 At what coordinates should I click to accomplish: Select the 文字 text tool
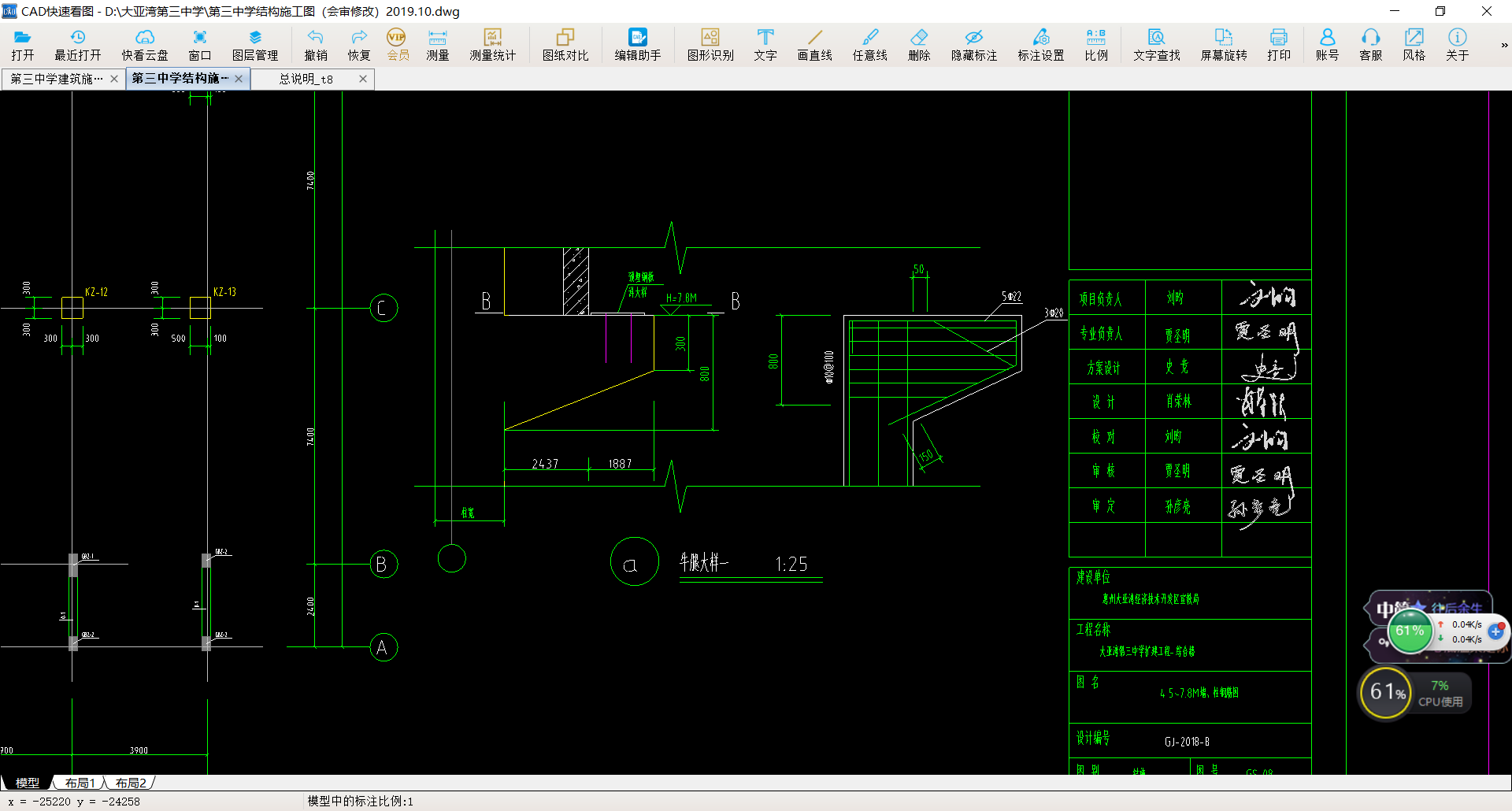click(765, 45)
